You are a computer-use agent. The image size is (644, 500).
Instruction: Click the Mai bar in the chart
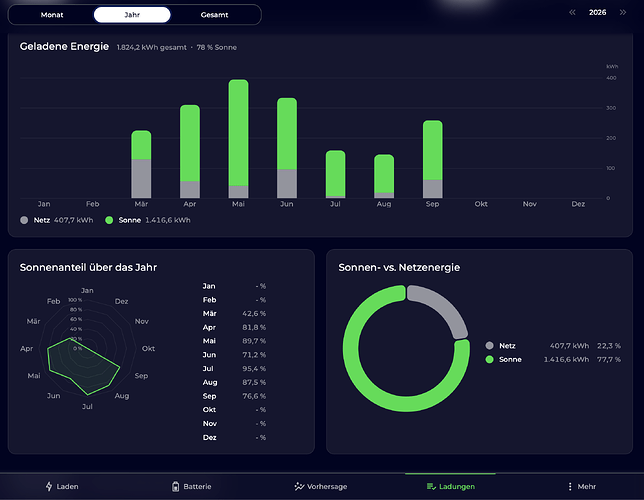pyautogui.click(x=238, y=139)
